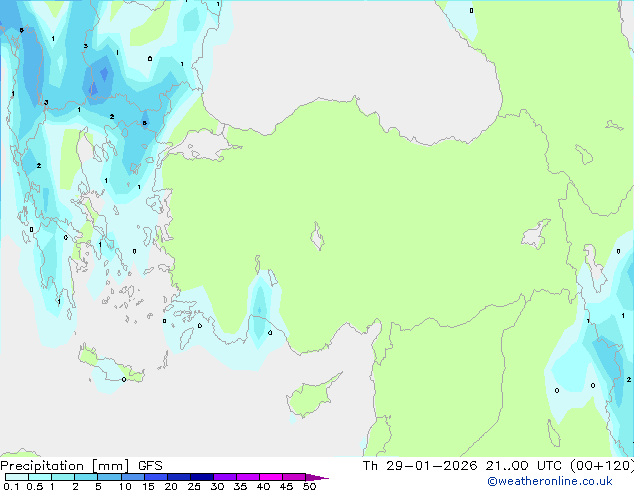Select the '30' legend scale number
634x490 pixels.
[x=217, y=486]
